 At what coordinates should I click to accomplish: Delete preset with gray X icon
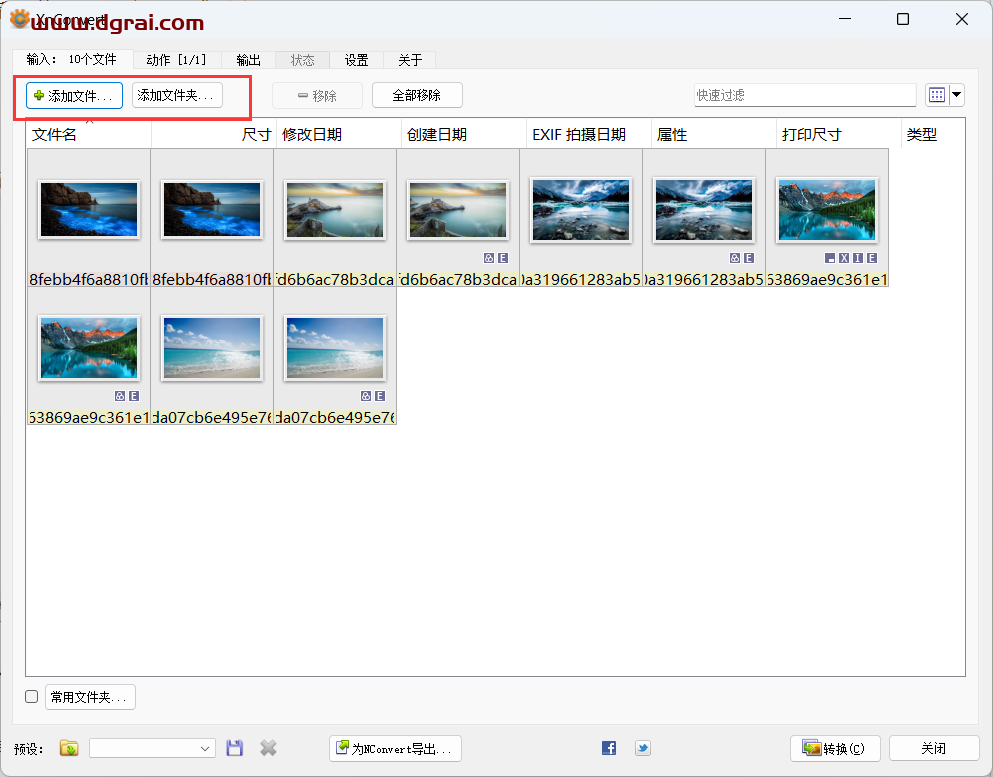click(269, 748)
